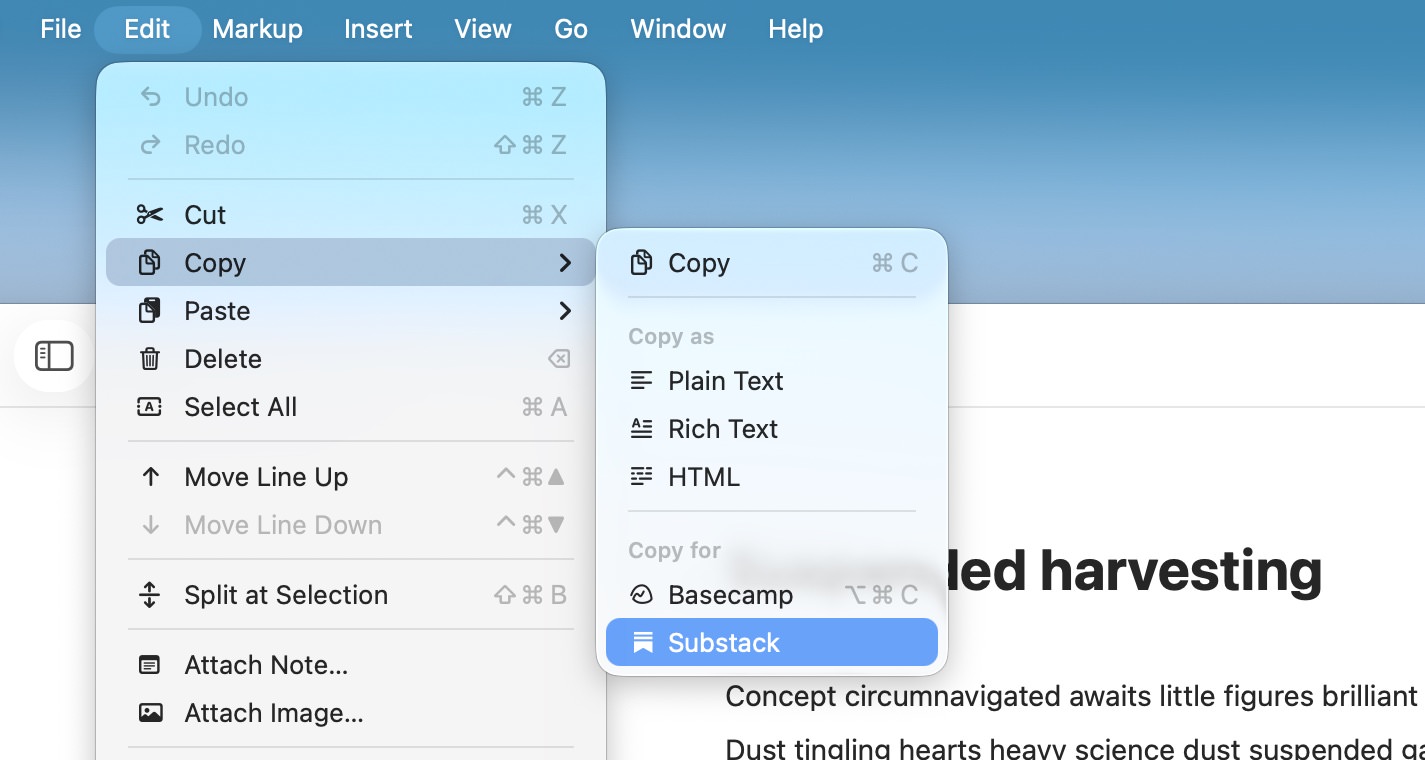The image size is (1425, 760).
Task: Select the Cut scissors icon
Action: (x=149, y=214)
